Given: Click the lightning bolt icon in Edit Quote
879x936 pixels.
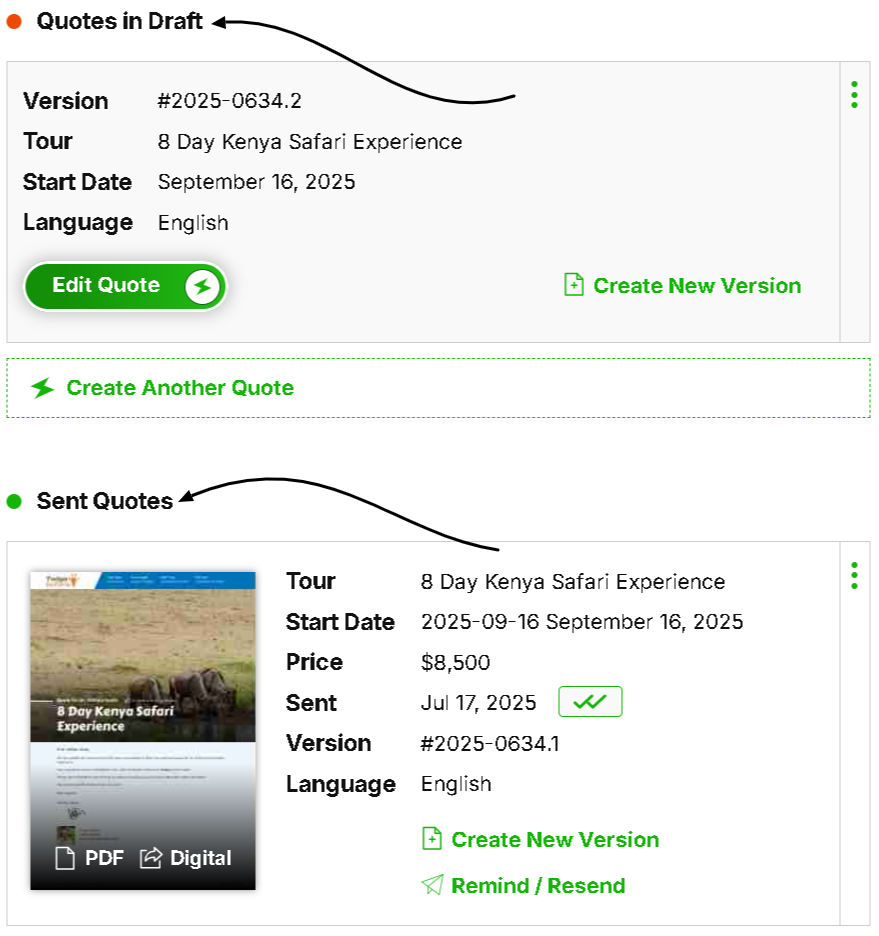Looking at the screenshot, I should coord(203,287).
